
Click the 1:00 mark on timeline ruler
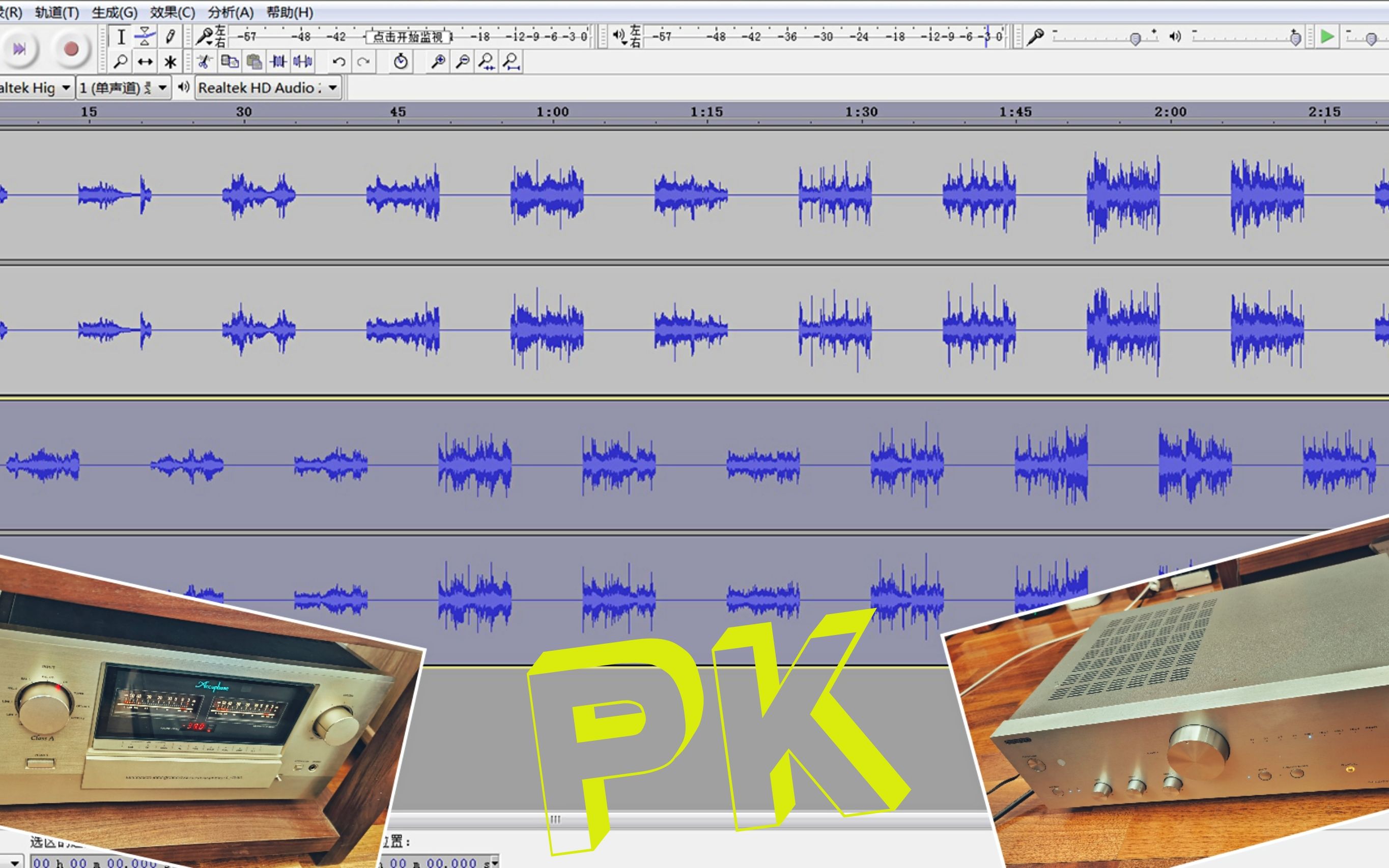point(552,112)
